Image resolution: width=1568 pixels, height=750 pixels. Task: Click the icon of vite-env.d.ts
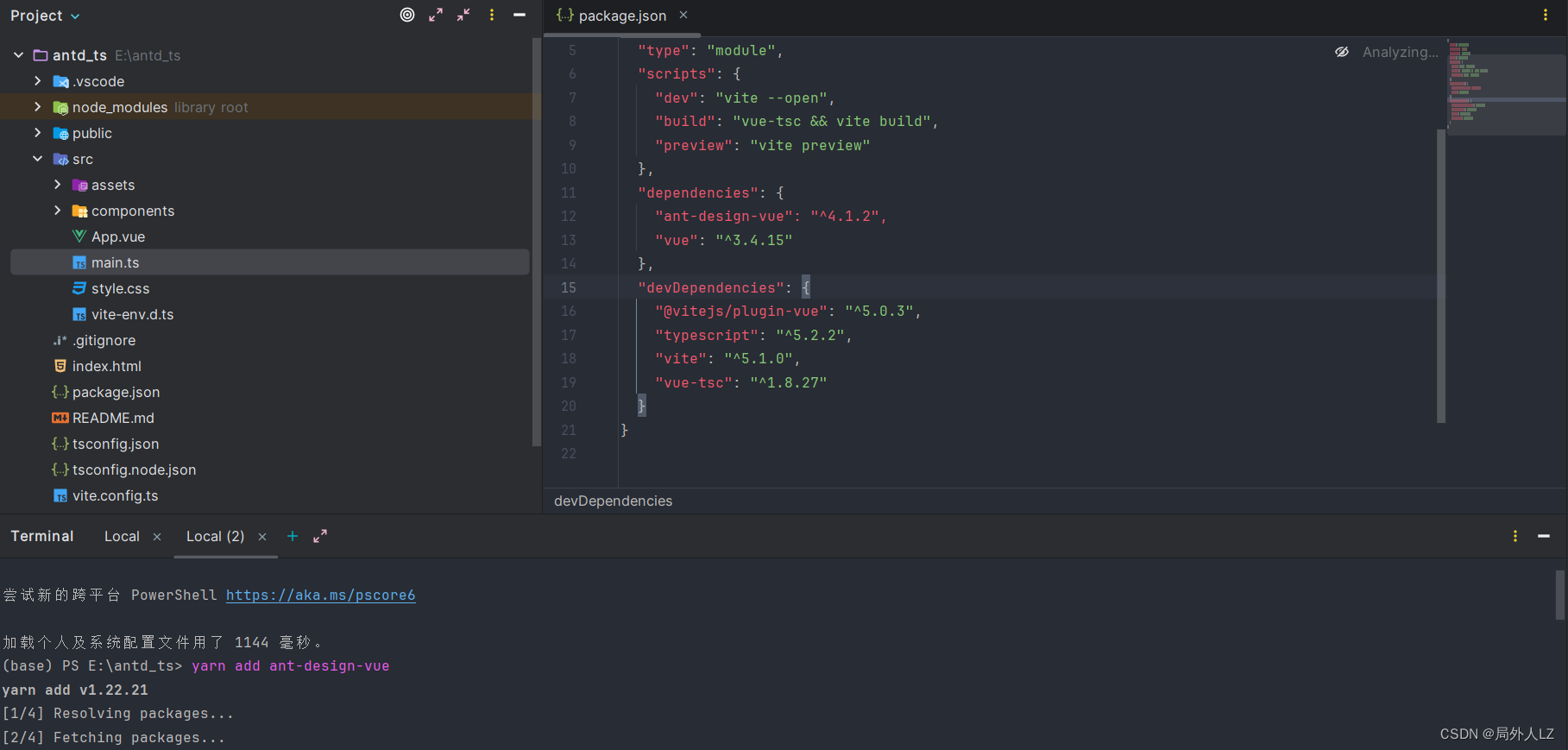(79, 315)
